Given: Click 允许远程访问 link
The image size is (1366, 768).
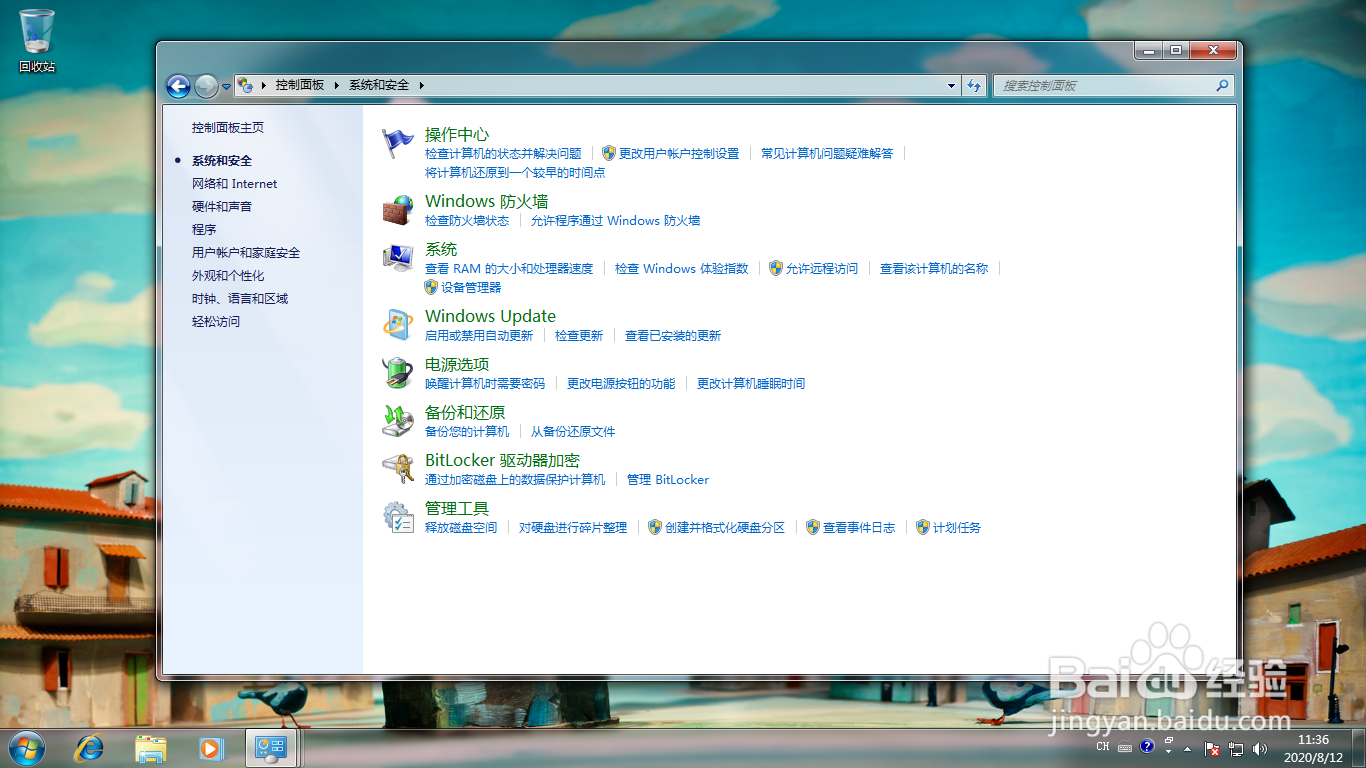Looking at the screenshot, I should point(822,269).
